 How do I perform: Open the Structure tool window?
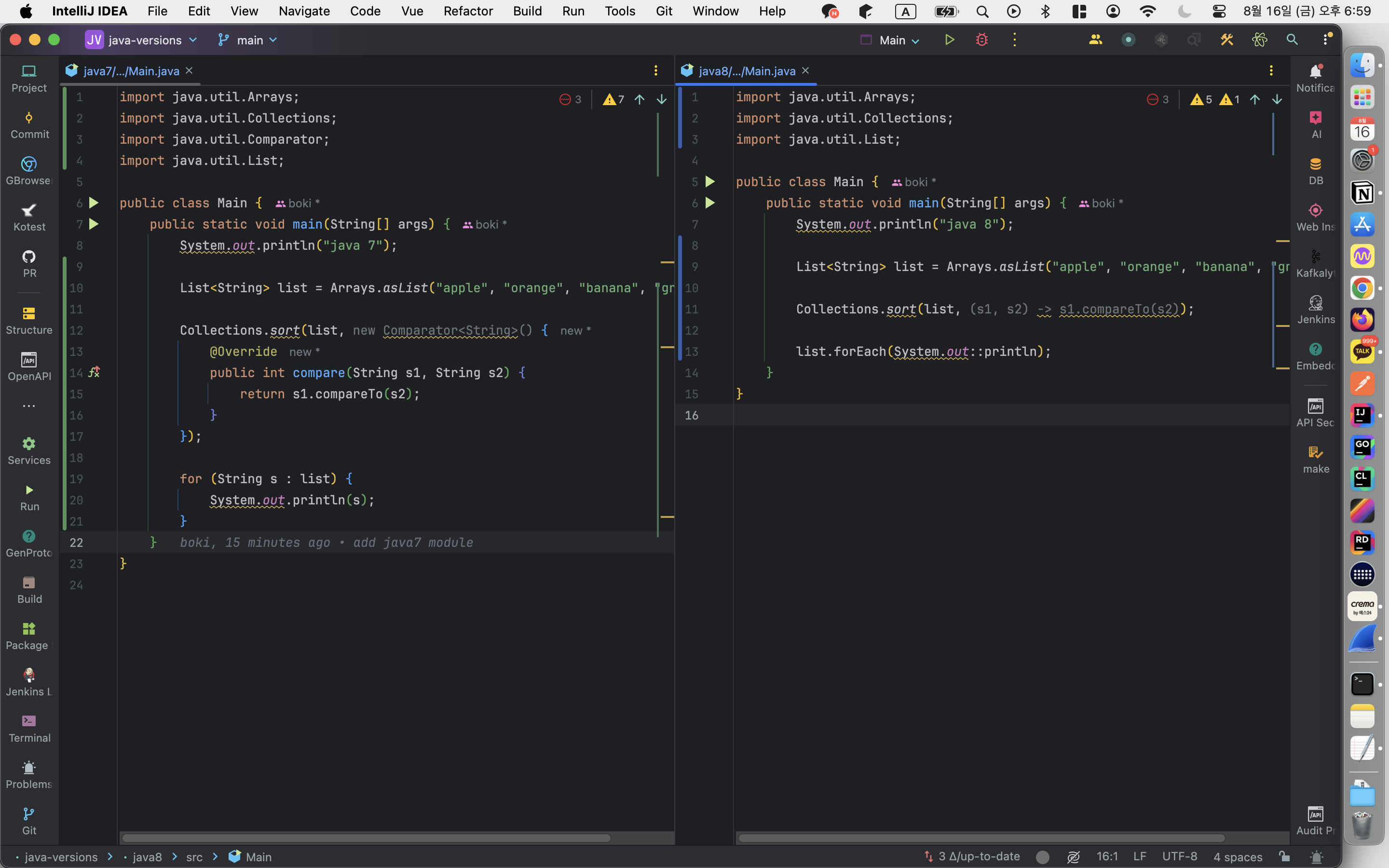[x=29, y=320]
